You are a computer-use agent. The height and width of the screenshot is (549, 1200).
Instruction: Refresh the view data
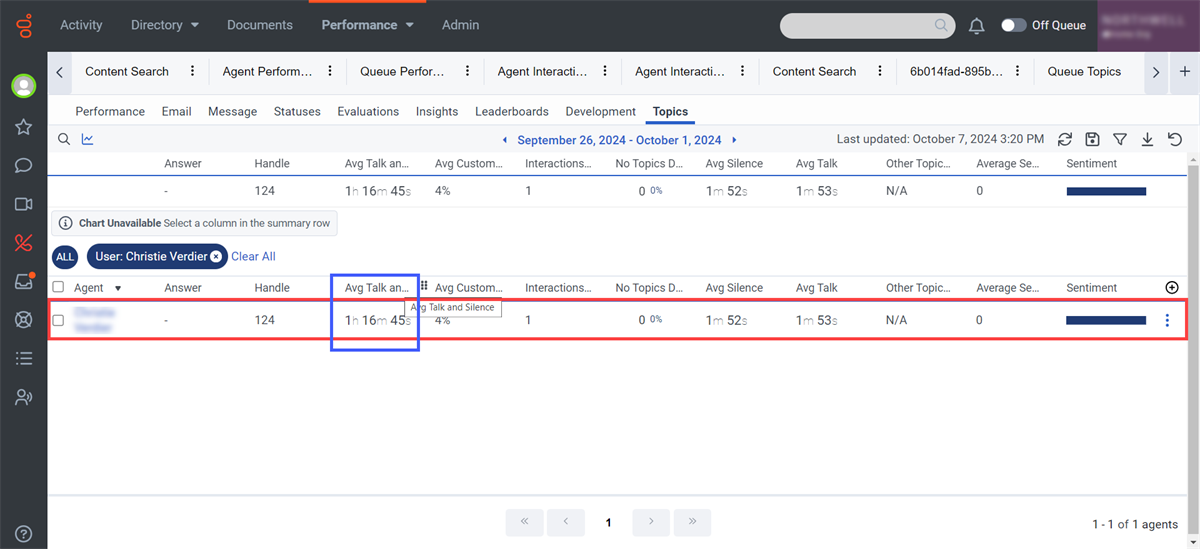[x=1065, y=140]
